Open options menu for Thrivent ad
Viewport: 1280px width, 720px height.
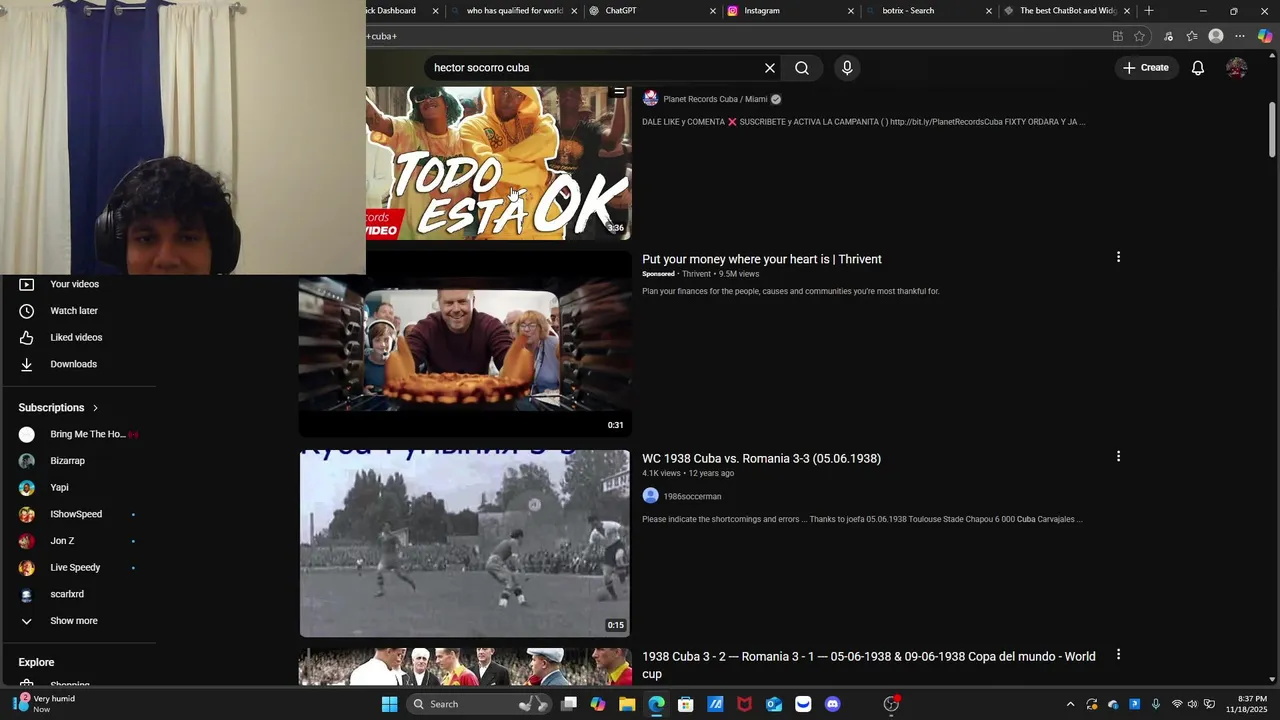pos(1118,257)
